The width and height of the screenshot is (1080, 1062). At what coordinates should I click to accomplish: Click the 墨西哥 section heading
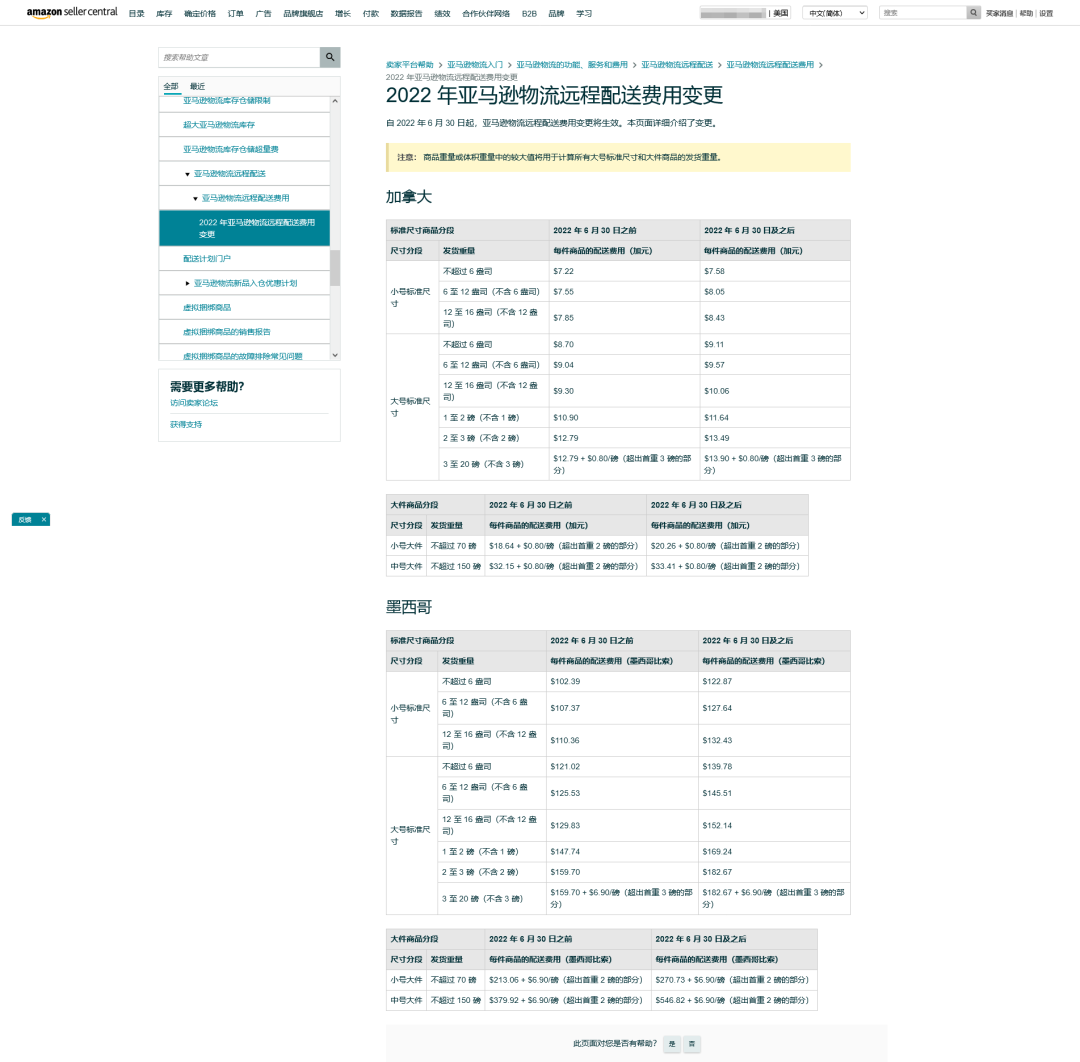(409, 607)
